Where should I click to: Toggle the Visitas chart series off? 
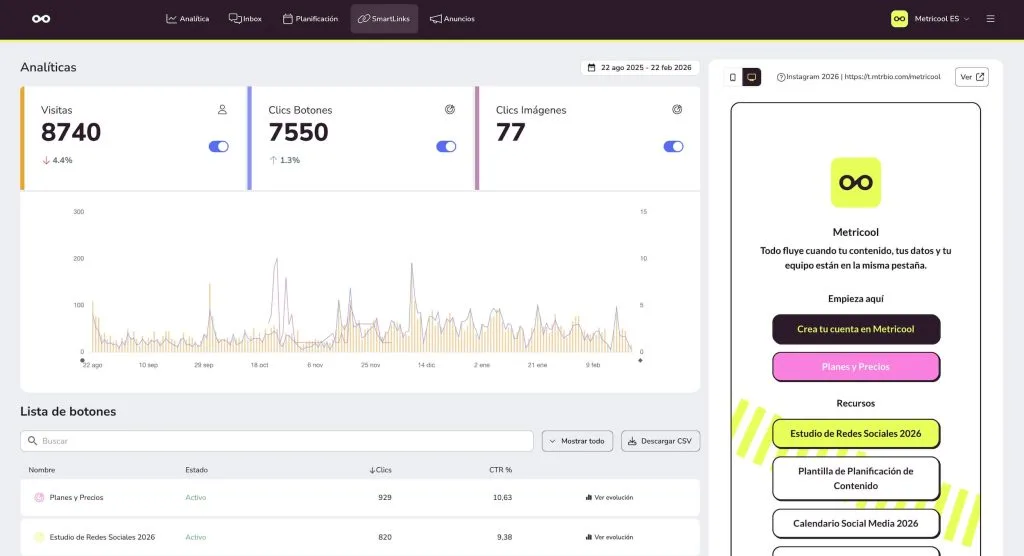pyautogui.click(x=218, y=146)
